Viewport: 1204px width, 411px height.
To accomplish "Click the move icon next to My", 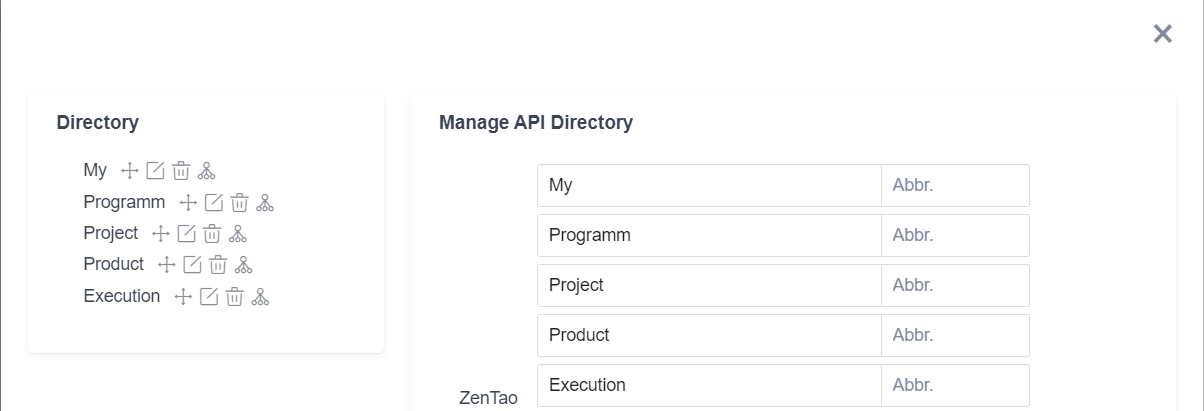I will (129, 171).
